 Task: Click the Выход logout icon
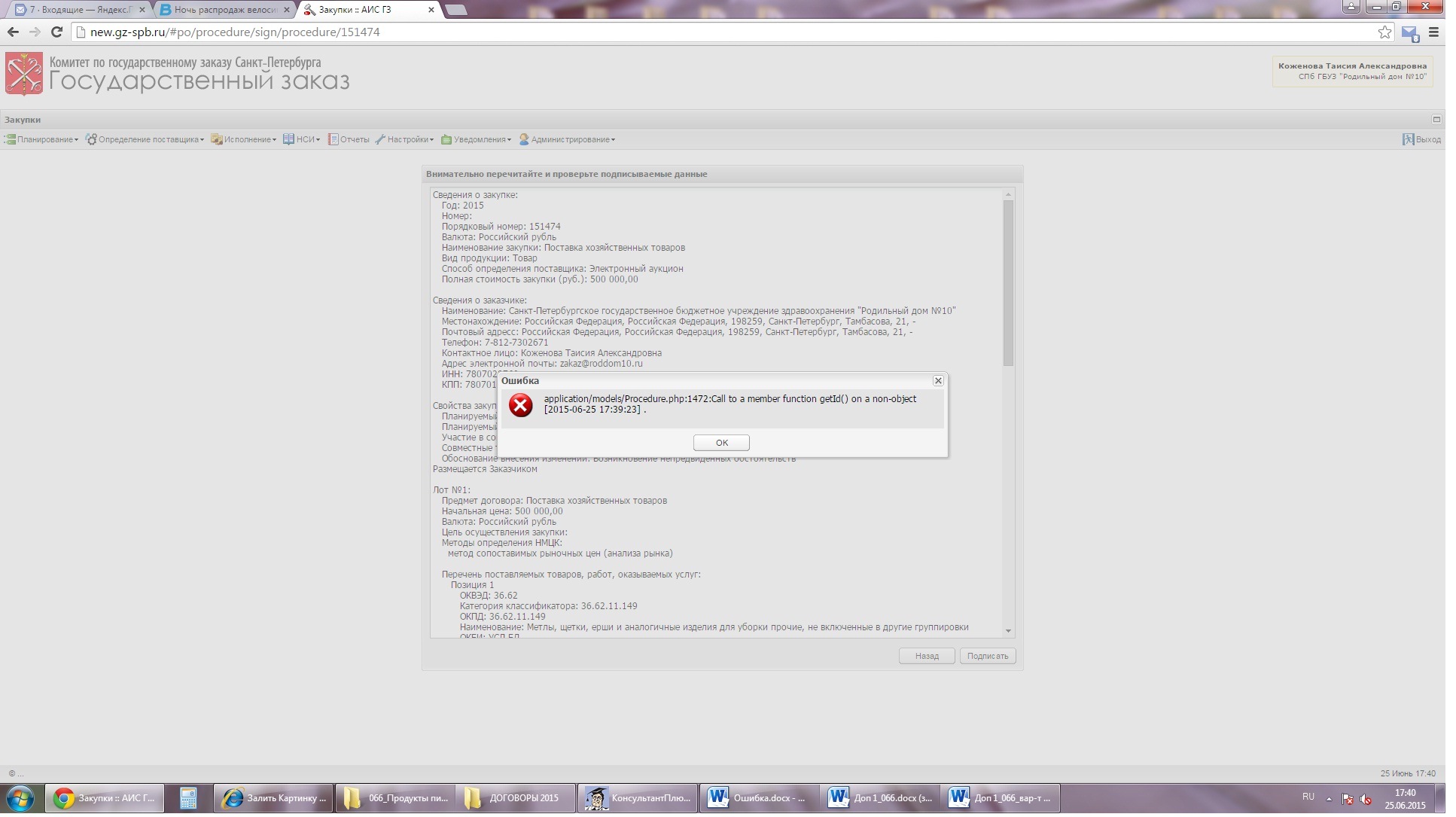pyautogui.click(x=1408, y=139)
